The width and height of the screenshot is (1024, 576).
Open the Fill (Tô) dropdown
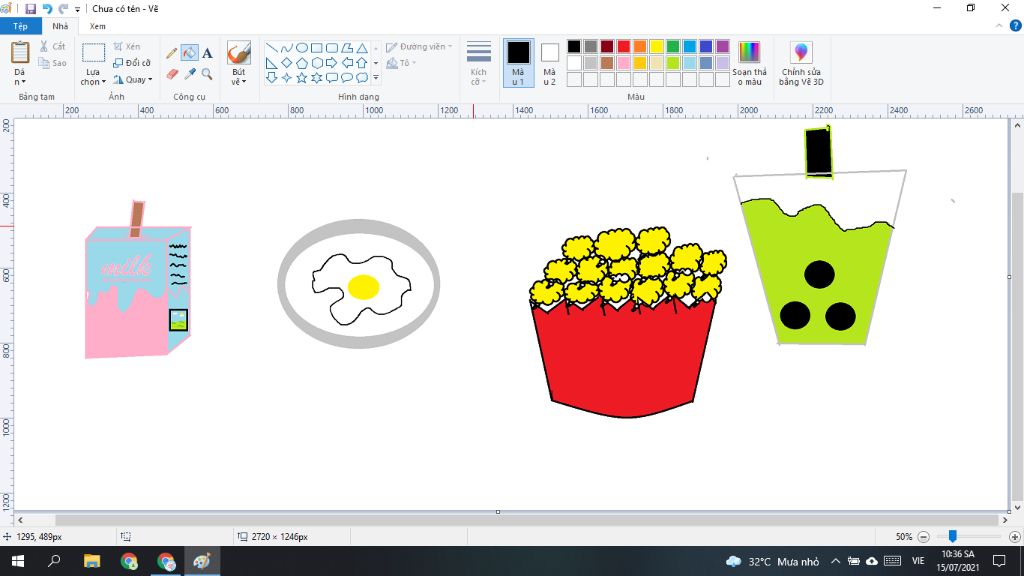pos(401,63)
